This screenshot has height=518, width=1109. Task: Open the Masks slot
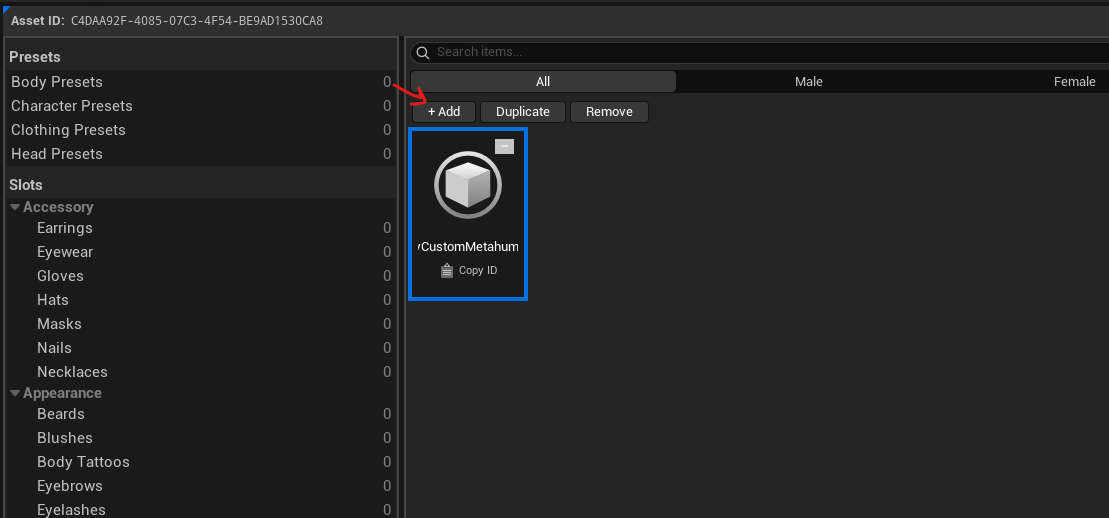[x=201, y=324]
